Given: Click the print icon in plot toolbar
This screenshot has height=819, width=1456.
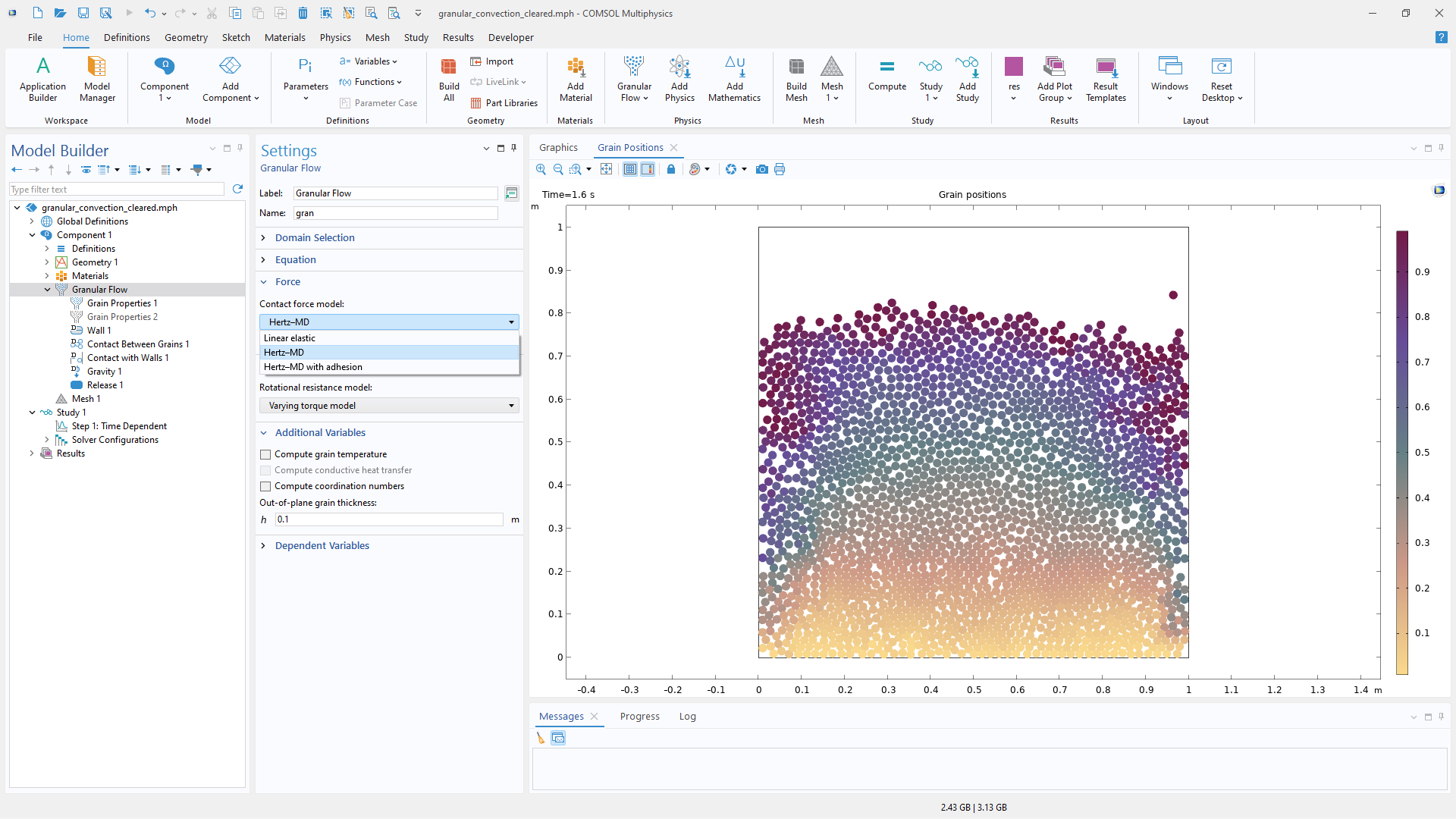Looking at the screenshot, I should tap(780, 169).
